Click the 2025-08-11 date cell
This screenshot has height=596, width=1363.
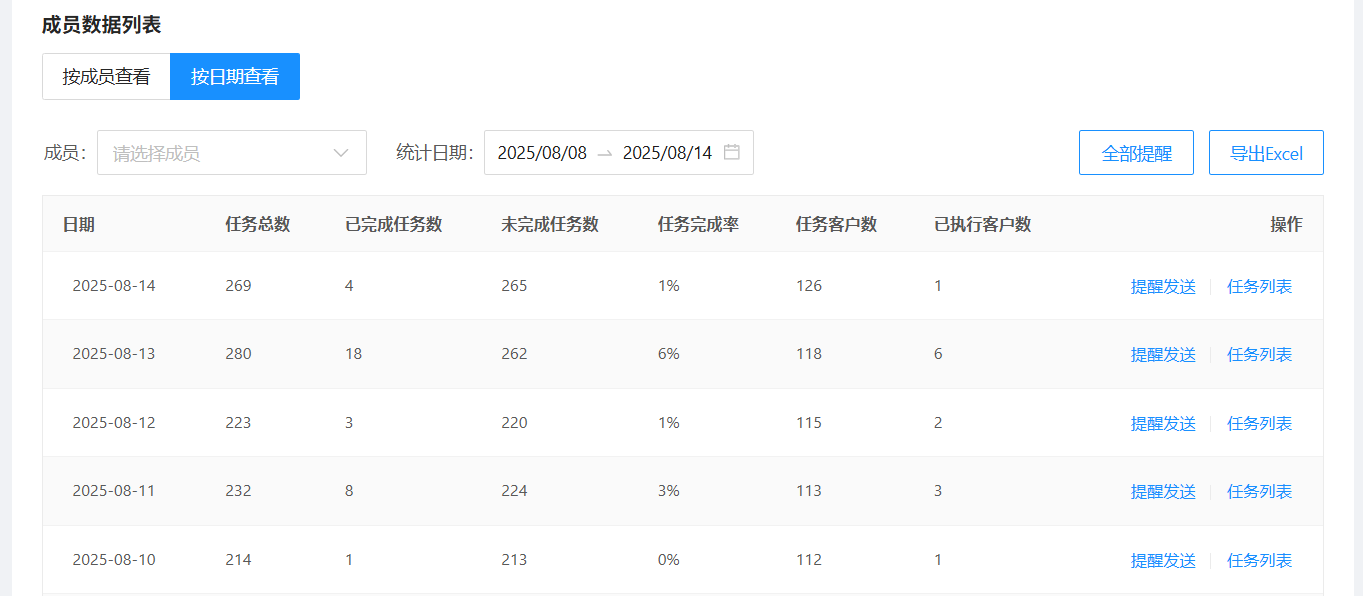click(x=114, y=491)
